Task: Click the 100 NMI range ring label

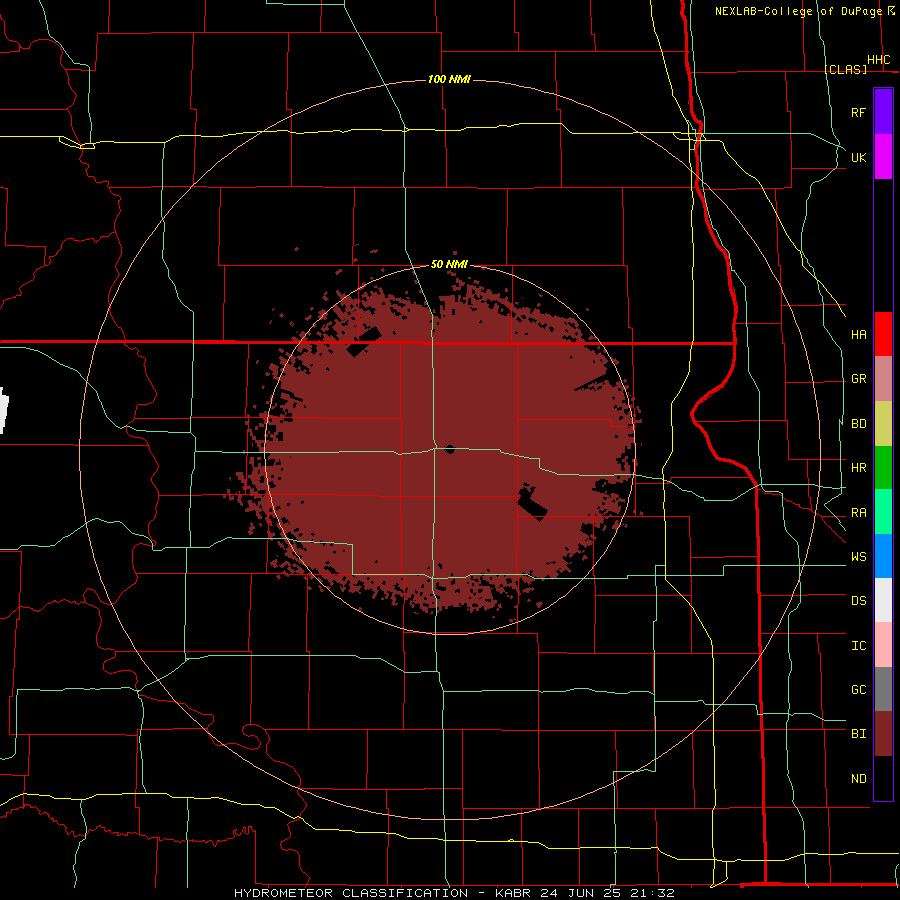Action: pos(449,79)
